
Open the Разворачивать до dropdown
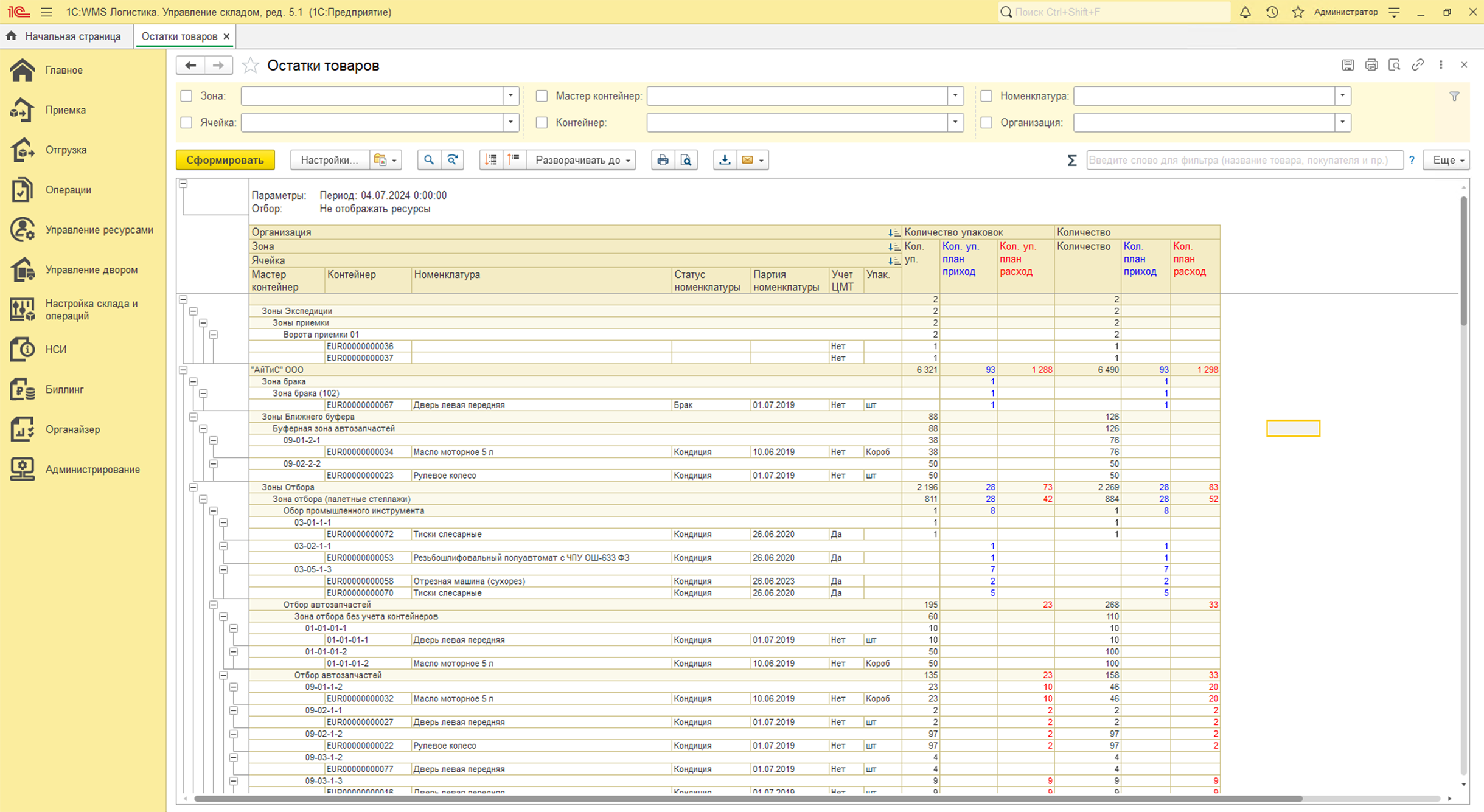(582, 160)
